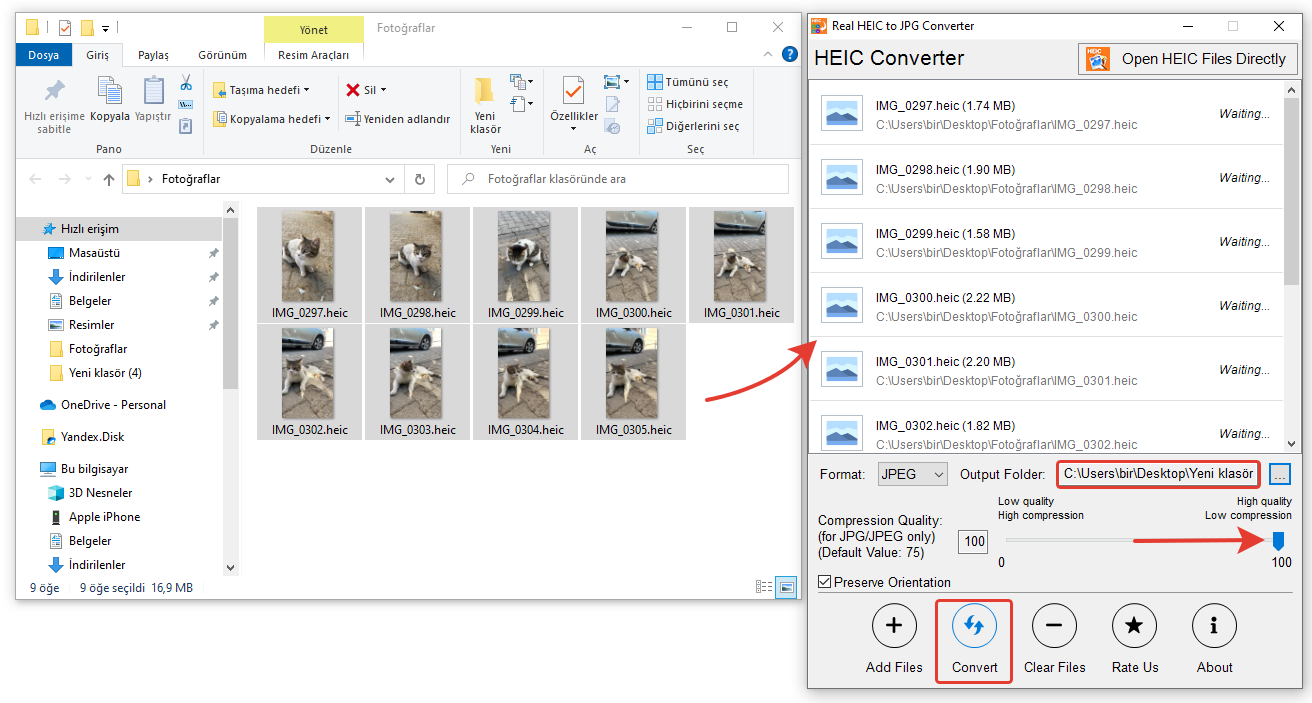This screenshot has height=703, width=1312.
Task: Click the Add Files plus icon
Action: pyautogui.click(x=894, y=627)
